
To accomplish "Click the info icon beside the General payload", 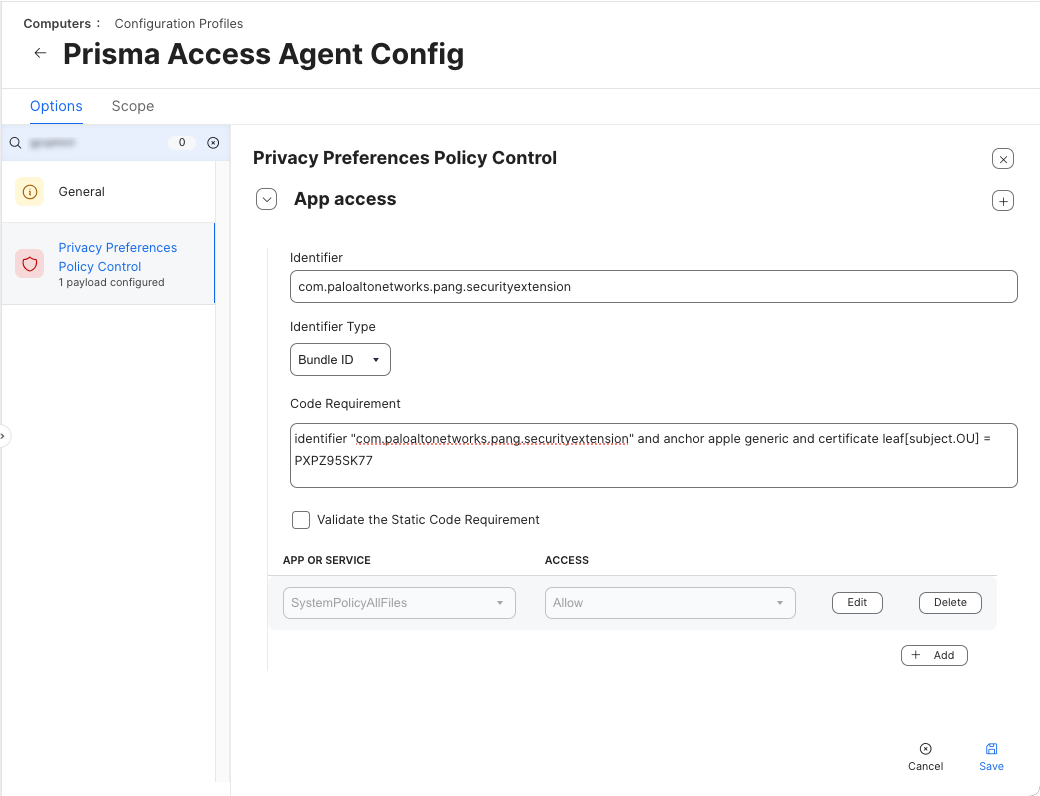I will pyautogui.click(x=29, y=191).
